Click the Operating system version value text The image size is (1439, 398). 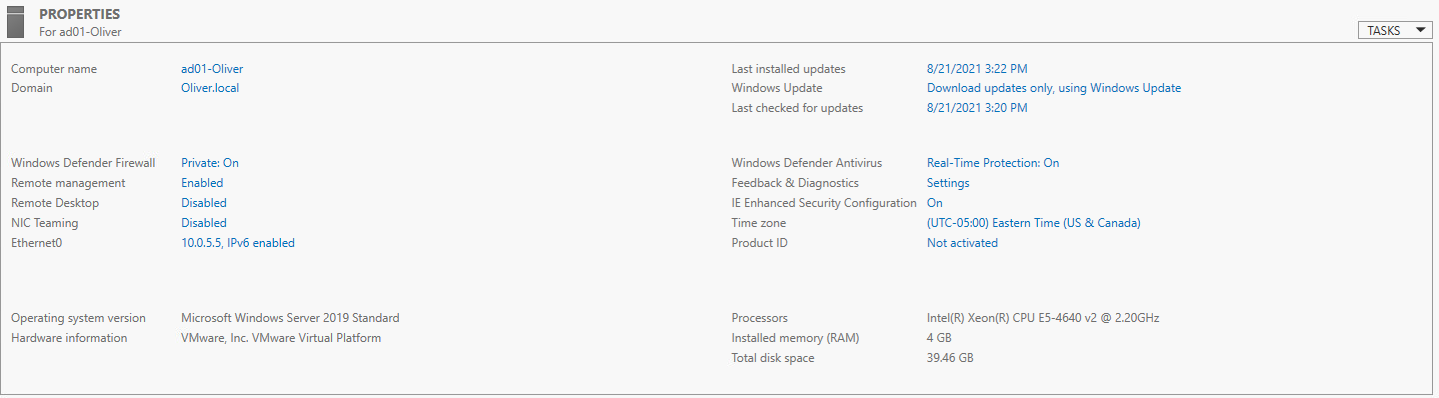290,318
